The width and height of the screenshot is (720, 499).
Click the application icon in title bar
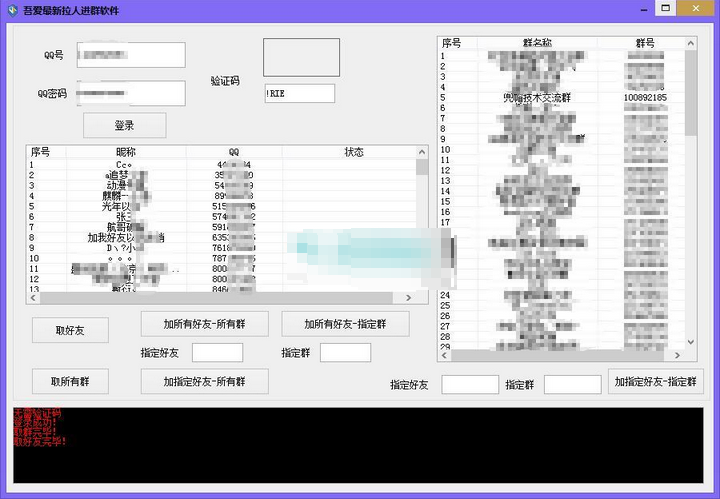point(12,10)
